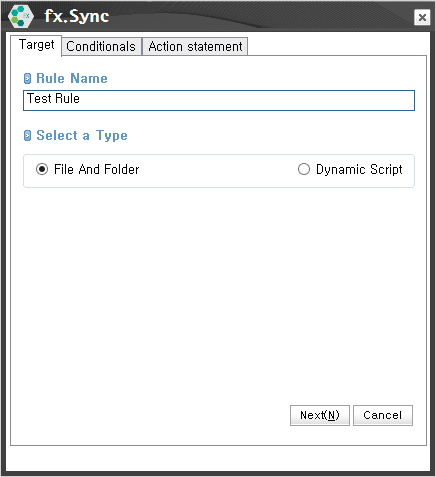Click the Dynamic Script label text
This screenshot has width=436, height=477.
click(359, 170)
